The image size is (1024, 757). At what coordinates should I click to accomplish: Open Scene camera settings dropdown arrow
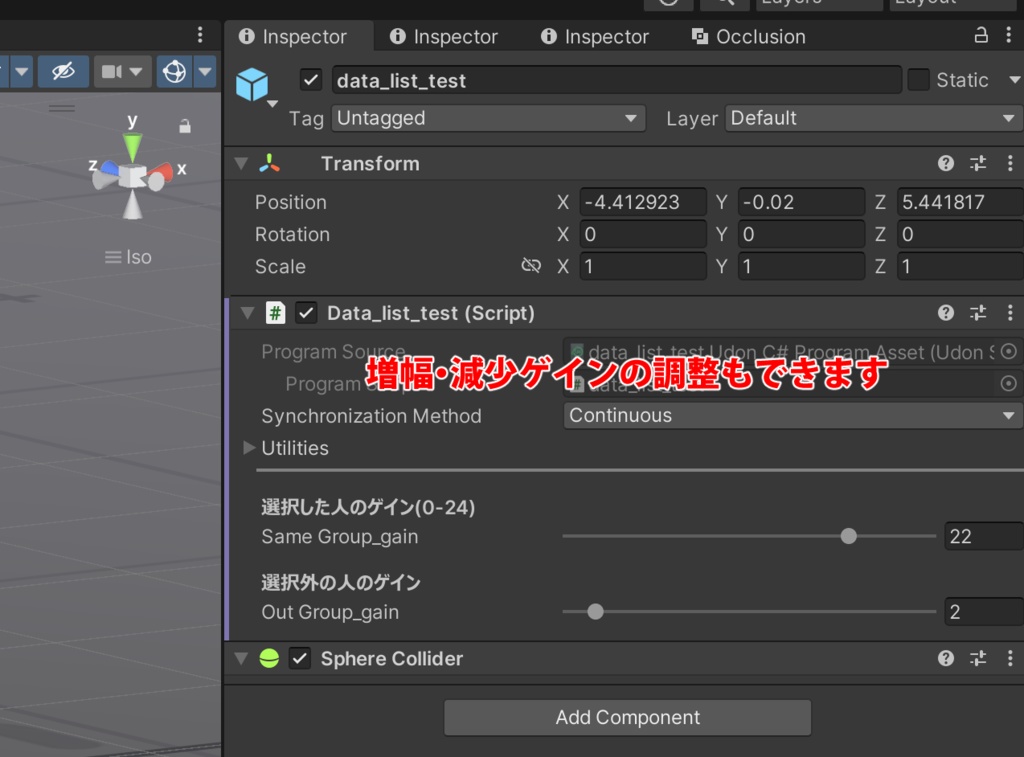tap(136, 71)
